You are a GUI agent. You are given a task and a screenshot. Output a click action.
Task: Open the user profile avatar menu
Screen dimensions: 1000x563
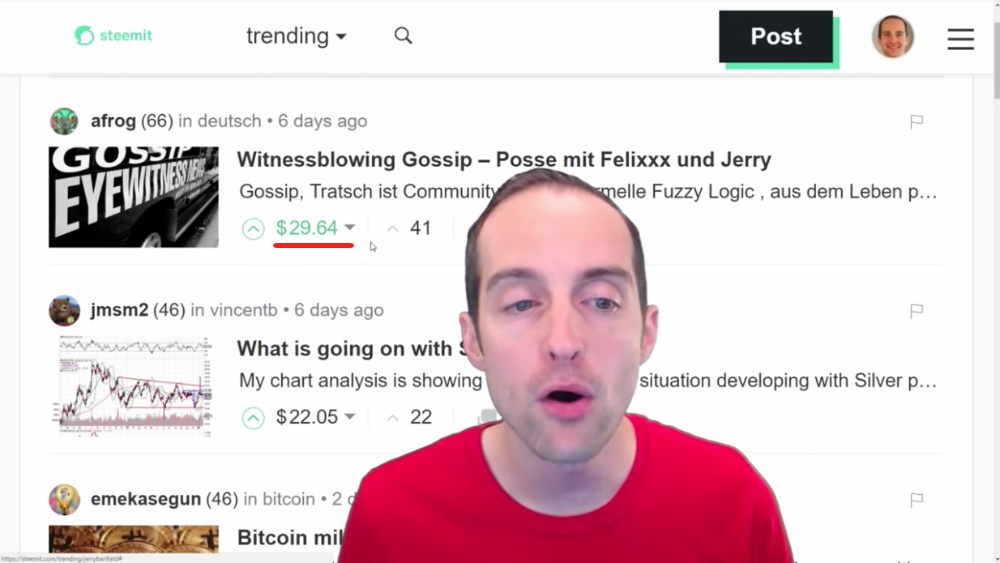coord(892,36)
